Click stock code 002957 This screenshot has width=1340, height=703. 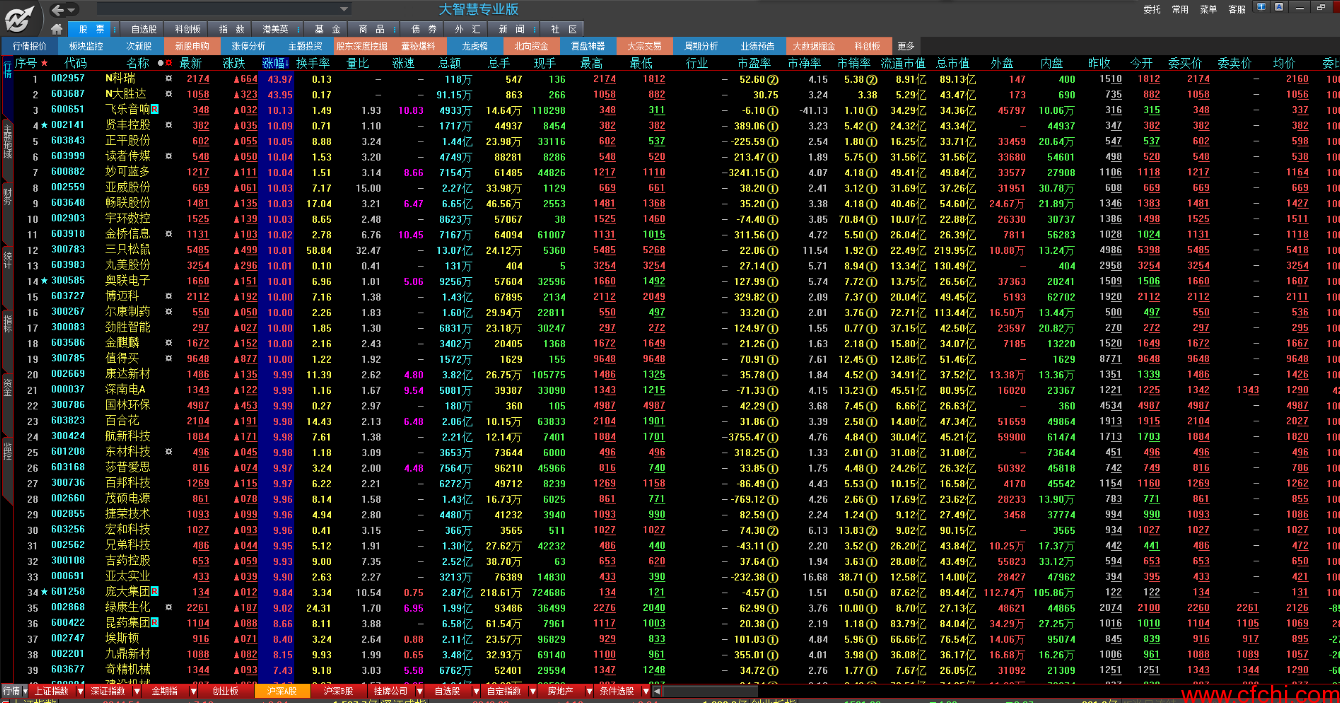tap(68, 78)
